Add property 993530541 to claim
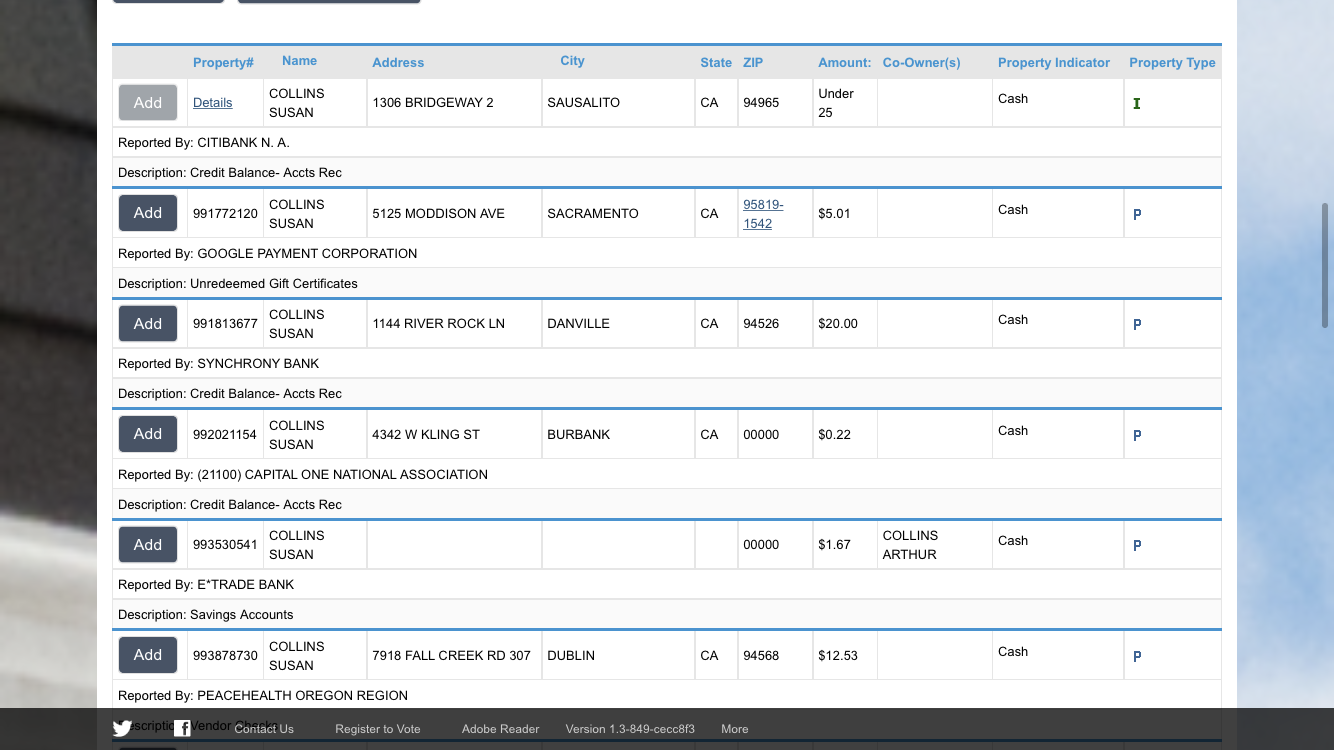 point(148,544)
